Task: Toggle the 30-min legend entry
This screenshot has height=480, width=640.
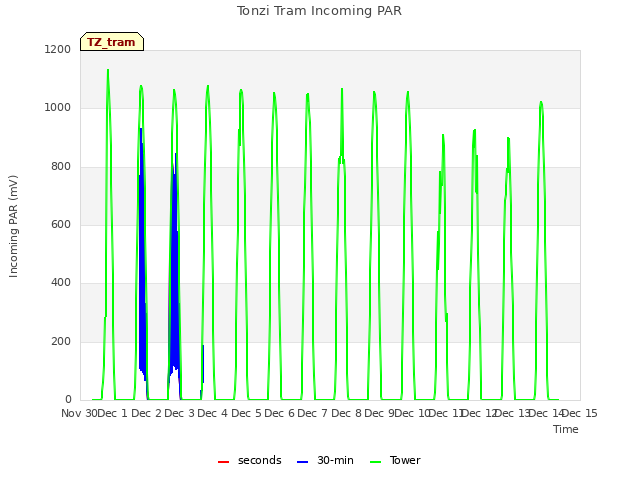Action: pyautogui.click(x=325, y=460)
